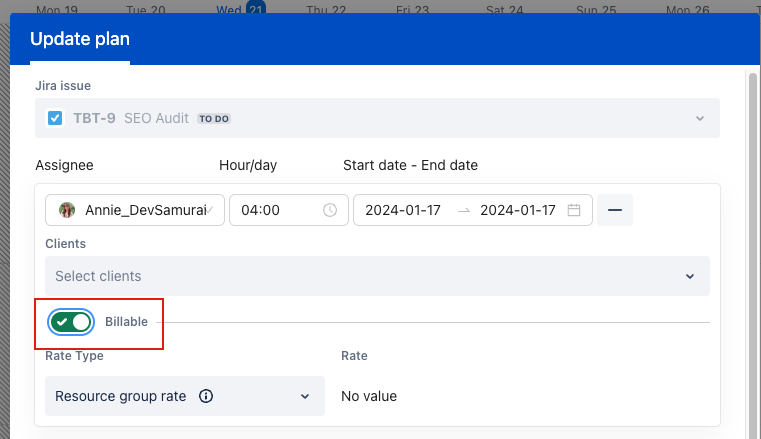Click the start date 2024-01-17 field
This screenshot has width=761, height=439.
click(403, 210)
